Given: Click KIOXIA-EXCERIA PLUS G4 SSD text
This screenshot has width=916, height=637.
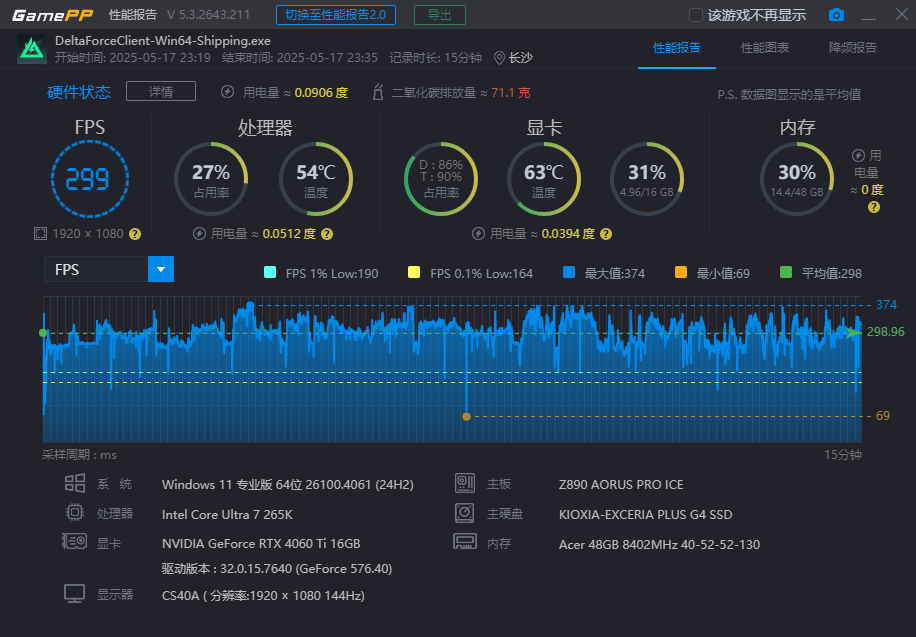Looking at the screenshot, I should click(x=646, y=515).
